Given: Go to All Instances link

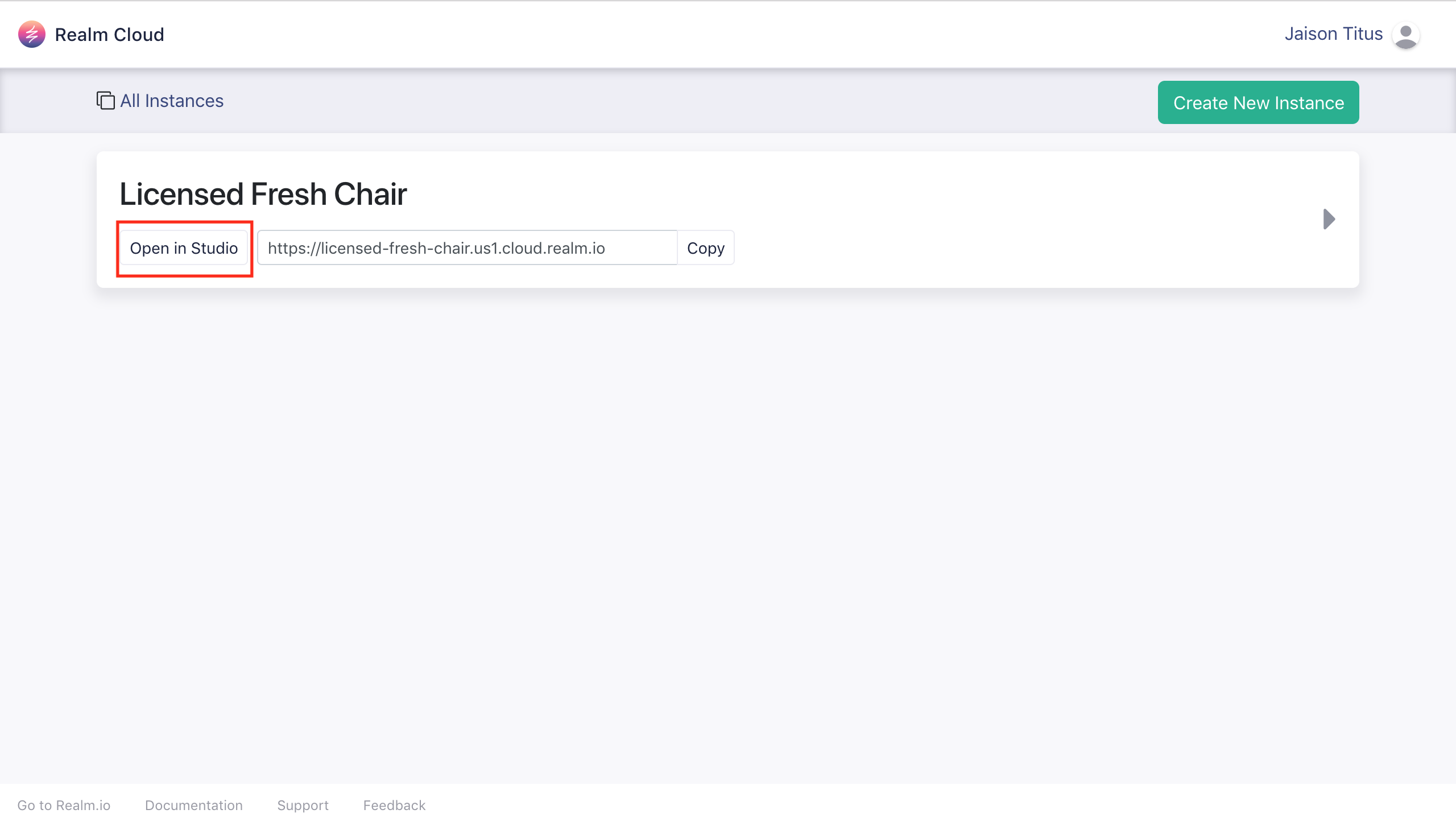Looking at the screenshot, I should click(x=172, y=101).
